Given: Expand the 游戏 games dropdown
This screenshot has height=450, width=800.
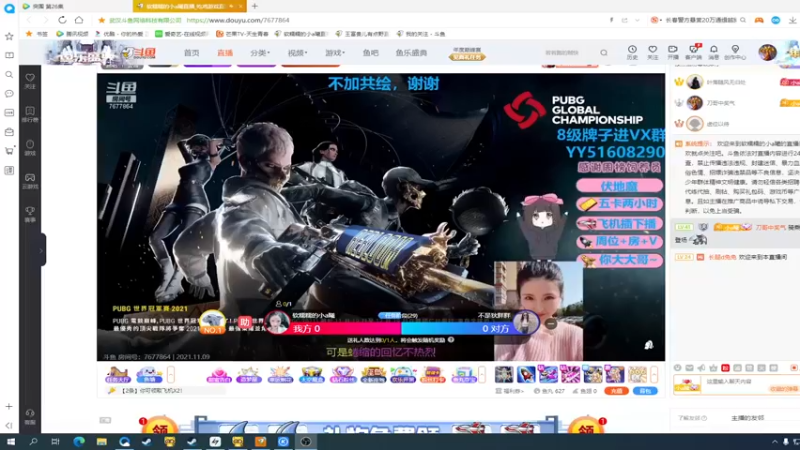Looking at the screenshot, I should 335,53.
